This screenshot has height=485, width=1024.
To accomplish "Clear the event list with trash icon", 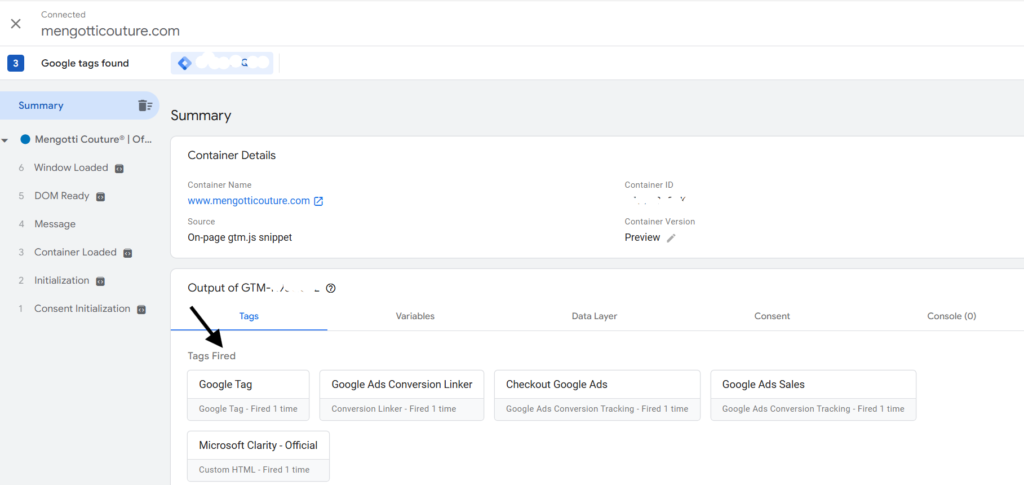I will click(145, 105).
